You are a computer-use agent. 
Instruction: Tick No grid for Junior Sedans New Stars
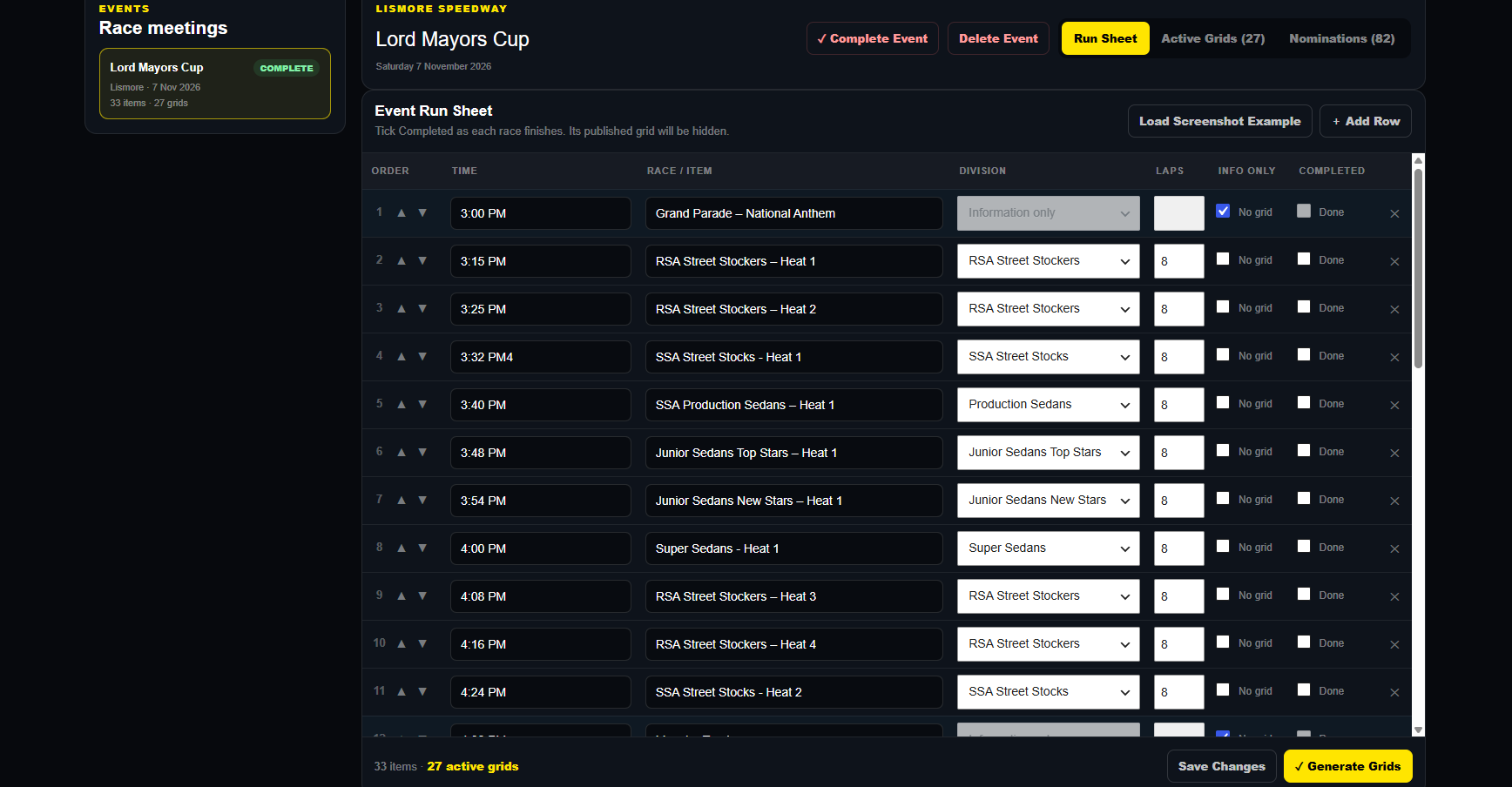(1223, 498)
